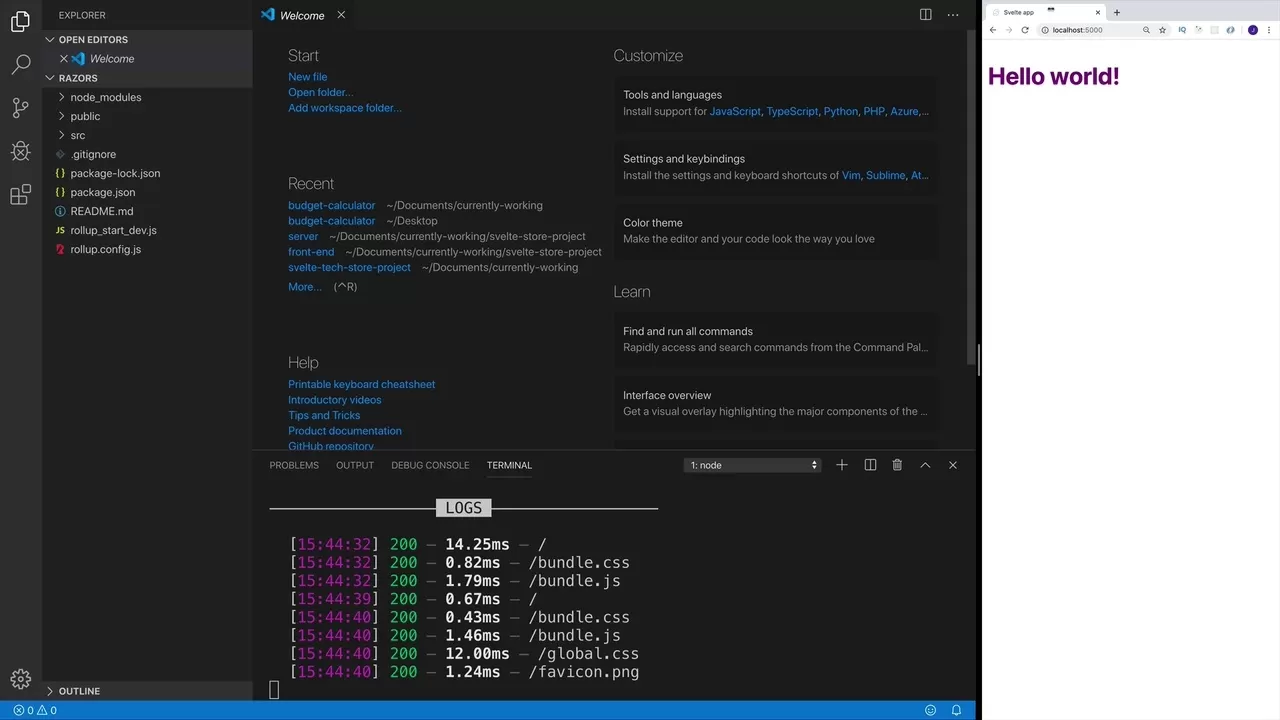Open the Extensions view
The height and width of the screenshot is (720, 1280).
pyautogui.click(x=20, y=195)
